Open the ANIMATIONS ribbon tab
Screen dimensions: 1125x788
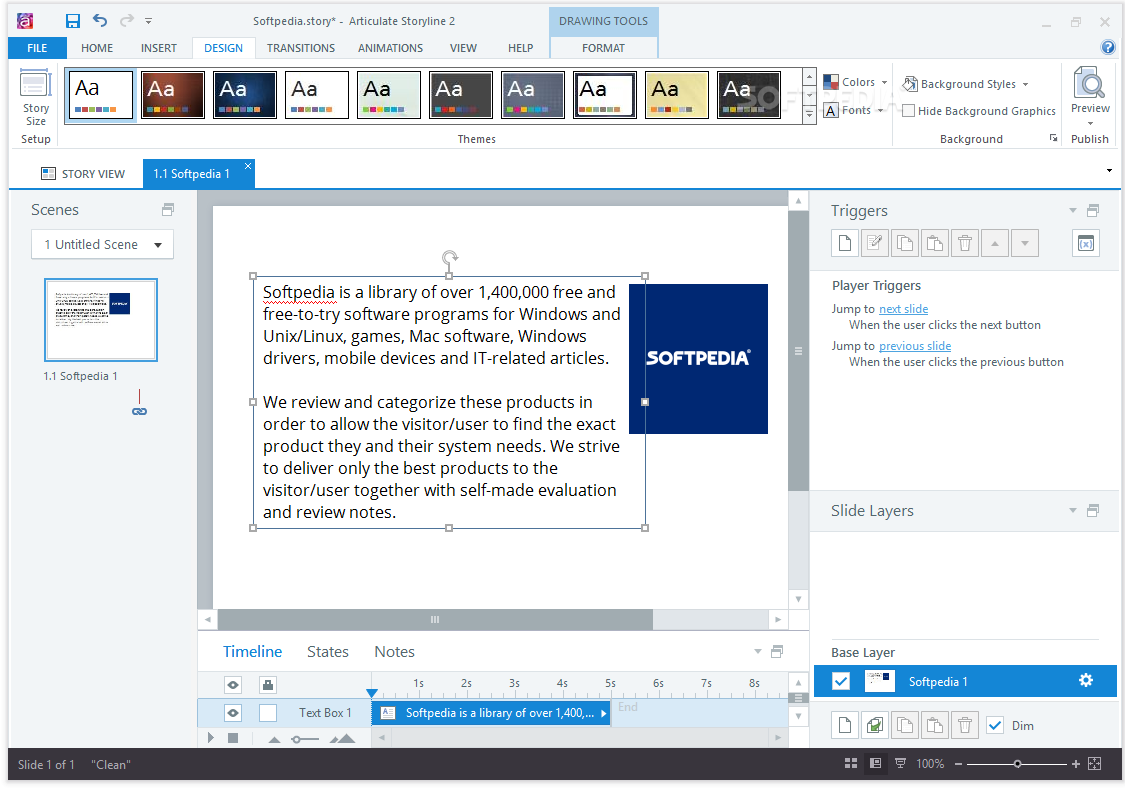[390, 48]
